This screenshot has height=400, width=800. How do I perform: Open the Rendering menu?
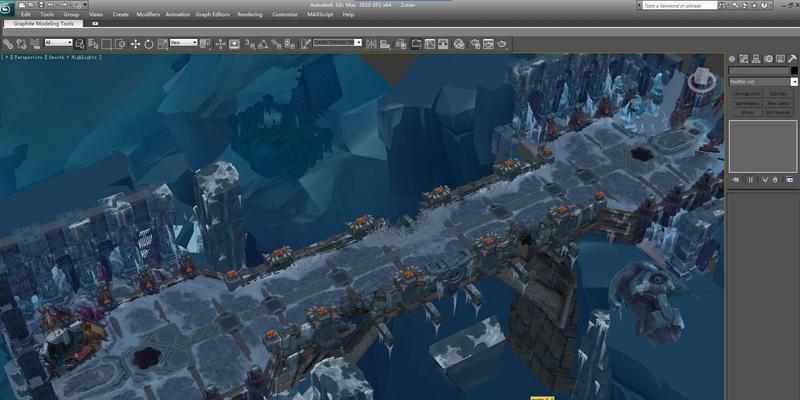click(250, 14)
